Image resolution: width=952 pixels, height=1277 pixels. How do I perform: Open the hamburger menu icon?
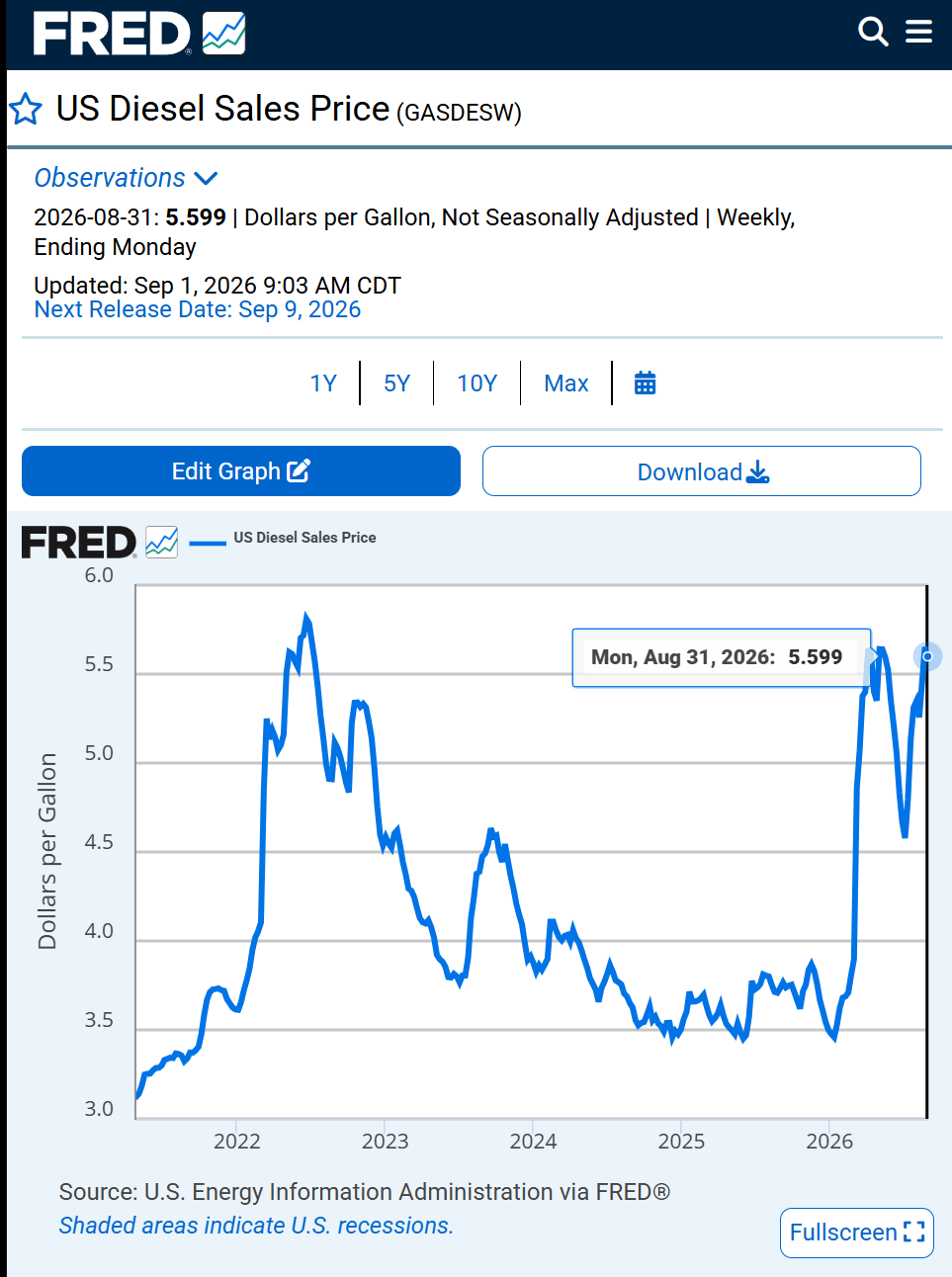pyautogui.click(x=919, y=32)
